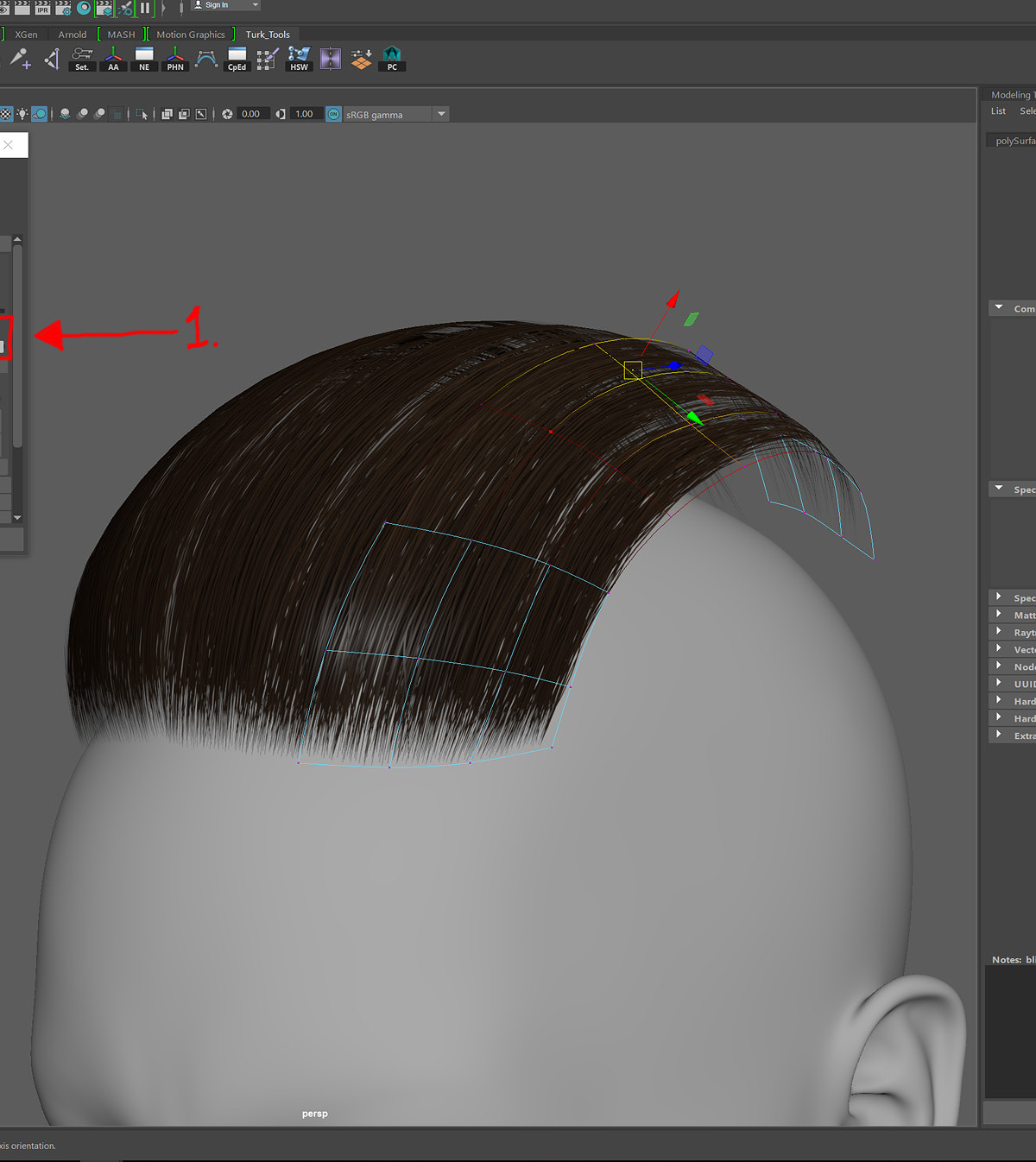Switch to the Arnold shelf tab

coord(73,35)
